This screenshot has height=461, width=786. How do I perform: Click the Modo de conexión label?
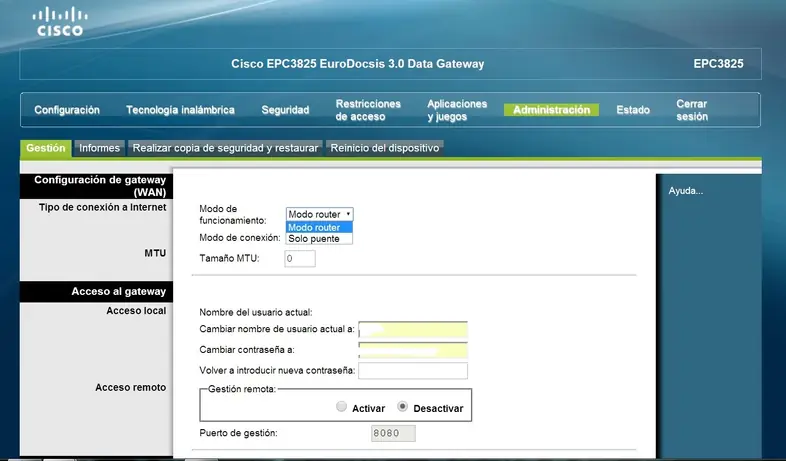point(240,238)
